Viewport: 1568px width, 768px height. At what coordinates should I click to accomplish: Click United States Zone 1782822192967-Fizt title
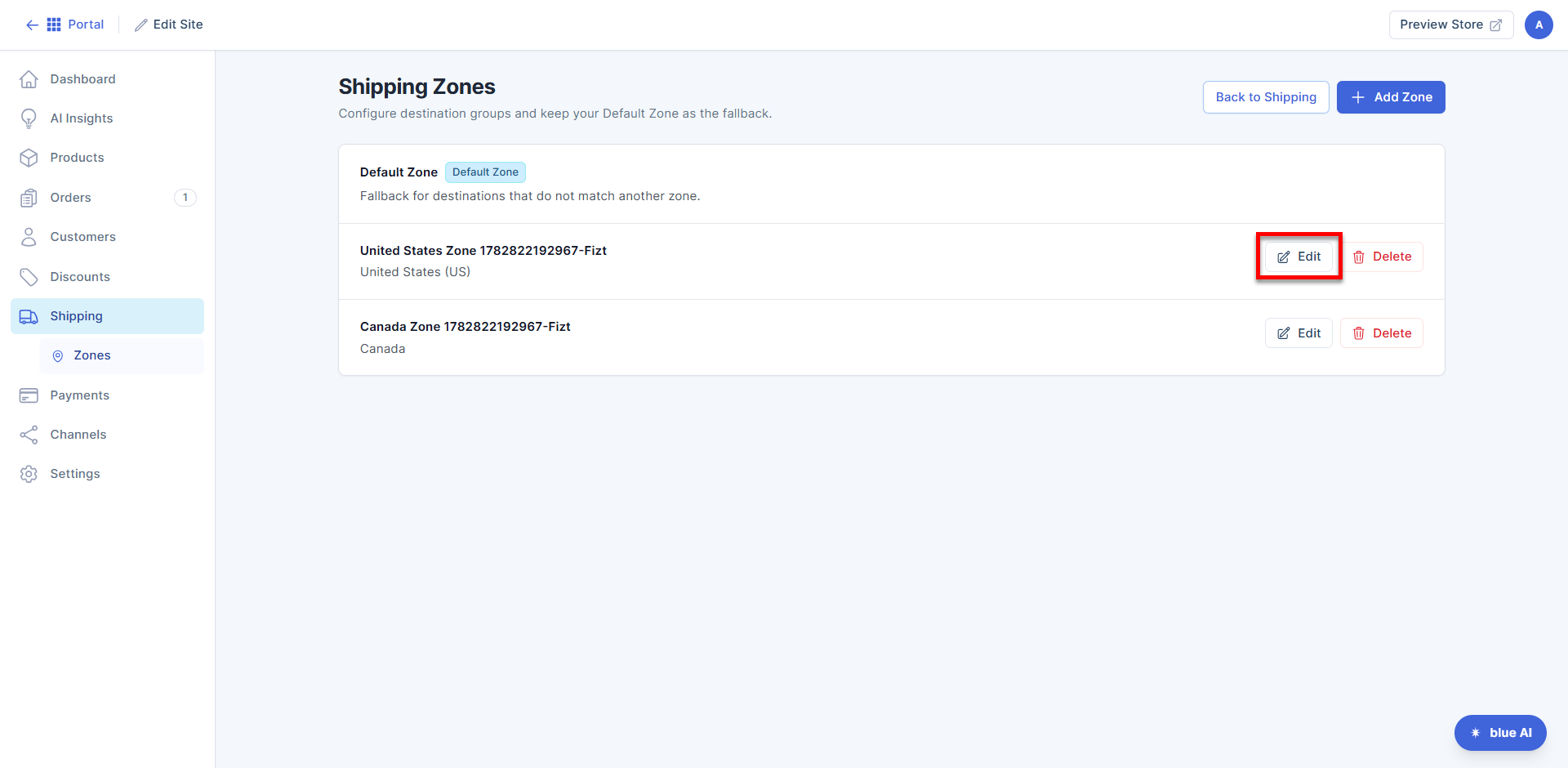(x=483, y=251)
